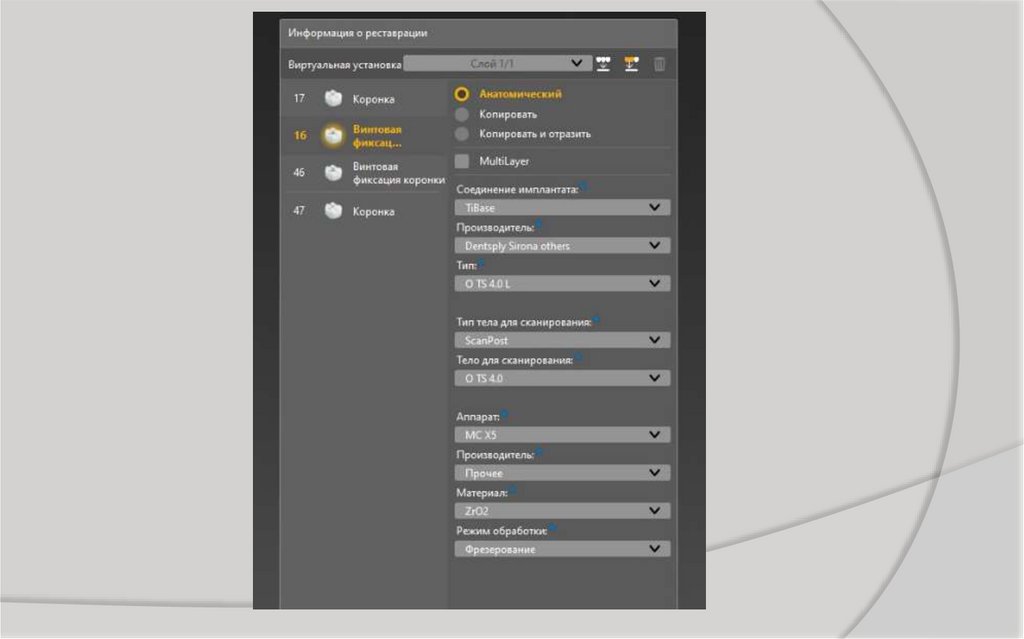Click the tooth icon of row 46
The image size is (1024, 639).
point(333,173)
